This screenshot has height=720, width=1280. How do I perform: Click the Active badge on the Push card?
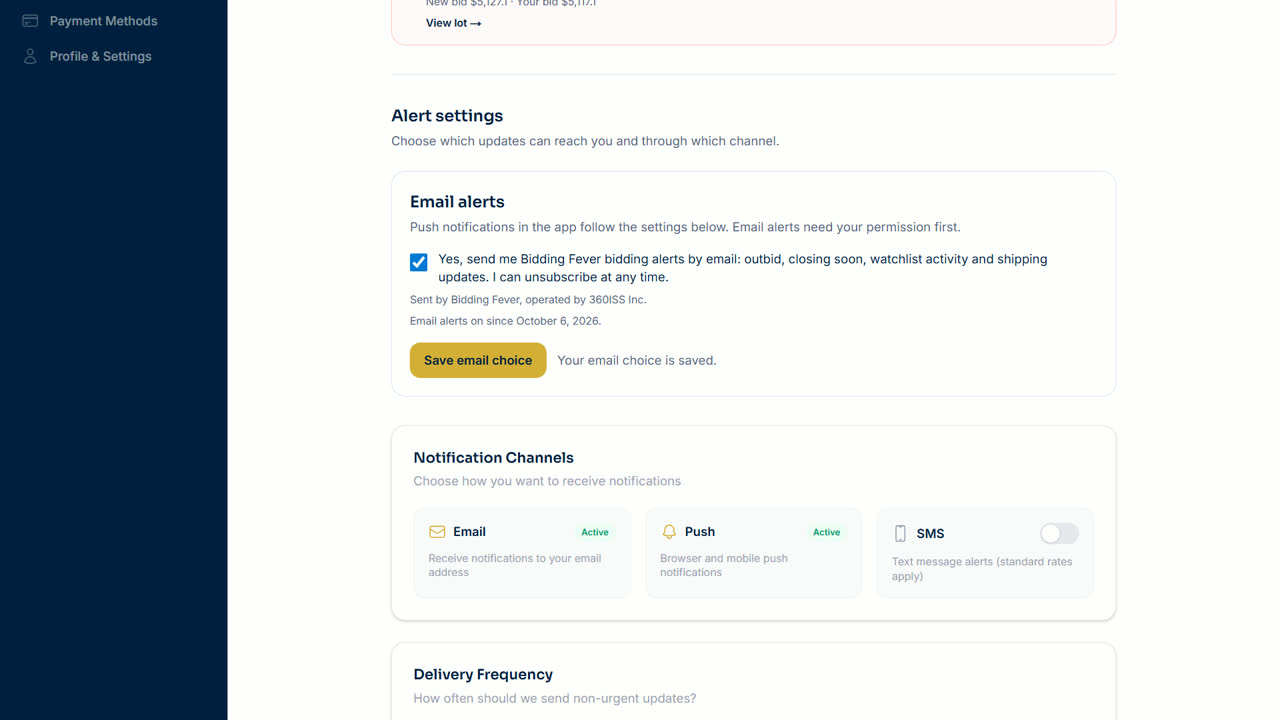click(826, 533)
